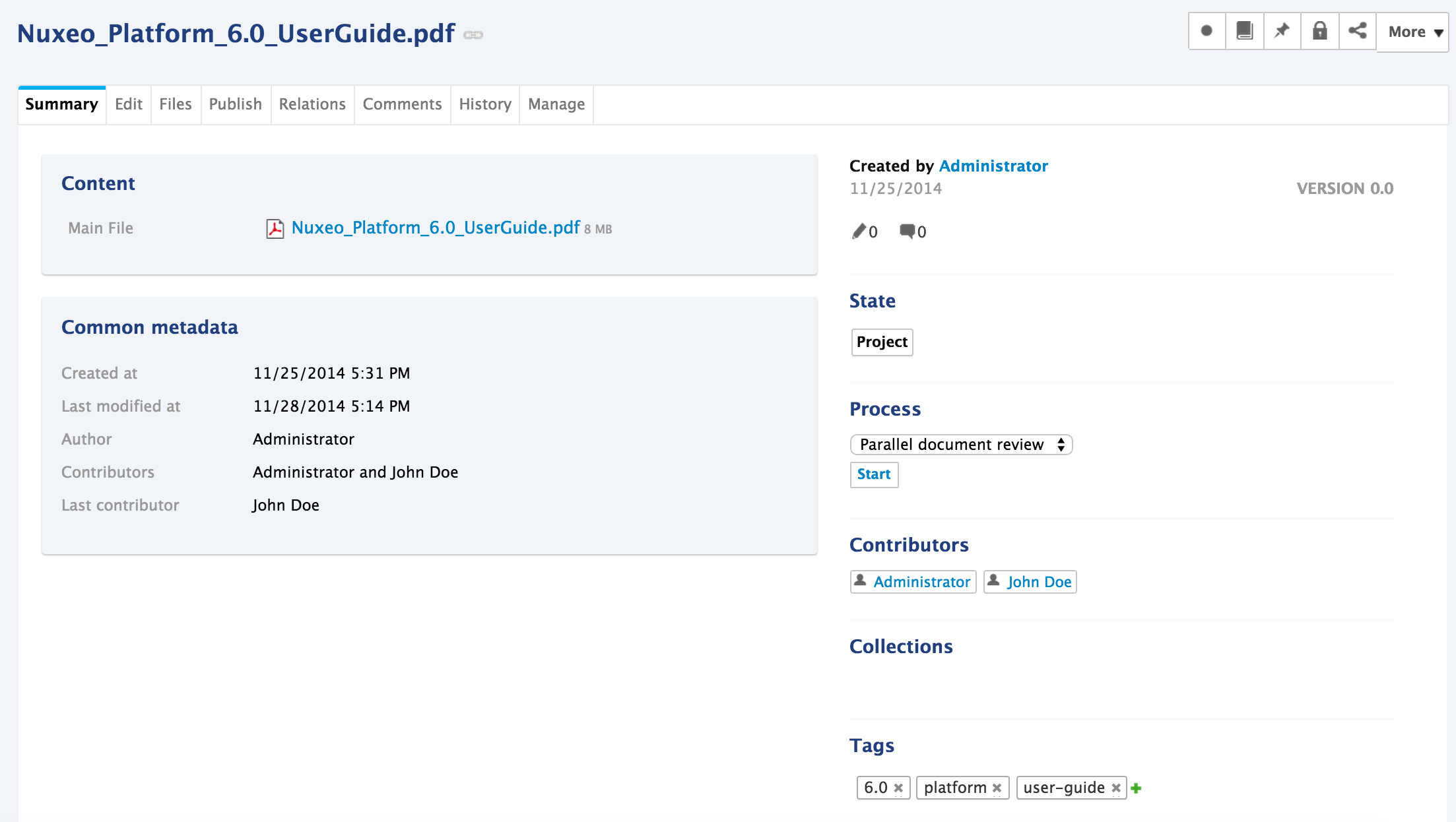Click the permalink chain icon beside title
The width and height of the screenshot is (1456, 822).
[x=473, y=35]
